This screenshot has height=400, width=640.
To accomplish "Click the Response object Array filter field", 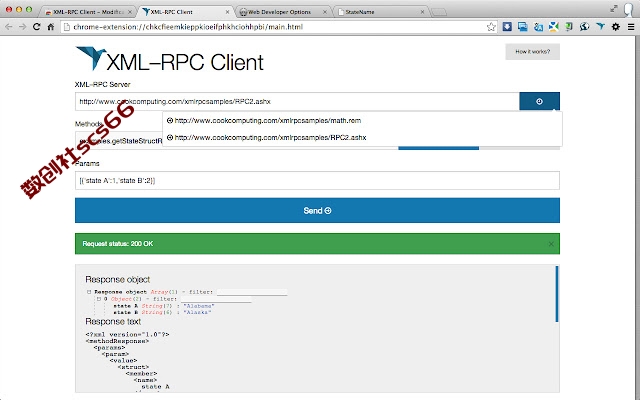I will click(x=252, y=292).
